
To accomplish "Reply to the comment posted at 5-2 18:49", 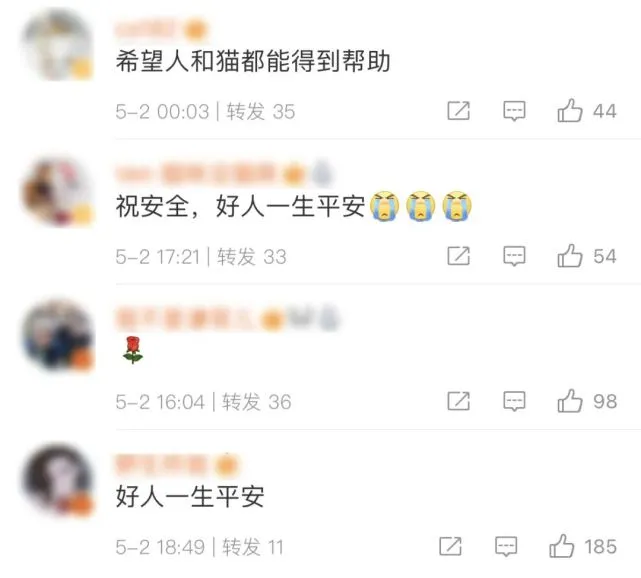I will click(x=506, y=547).
